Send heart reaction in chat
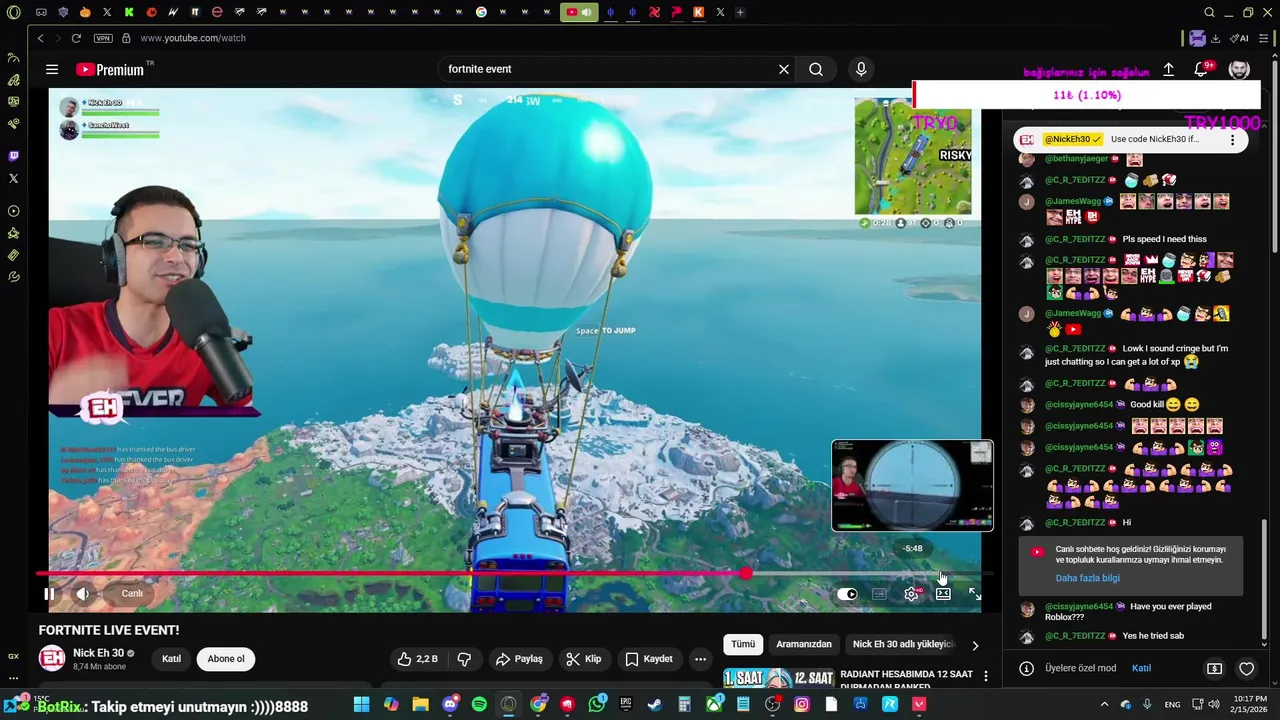 coord(1246,668)
